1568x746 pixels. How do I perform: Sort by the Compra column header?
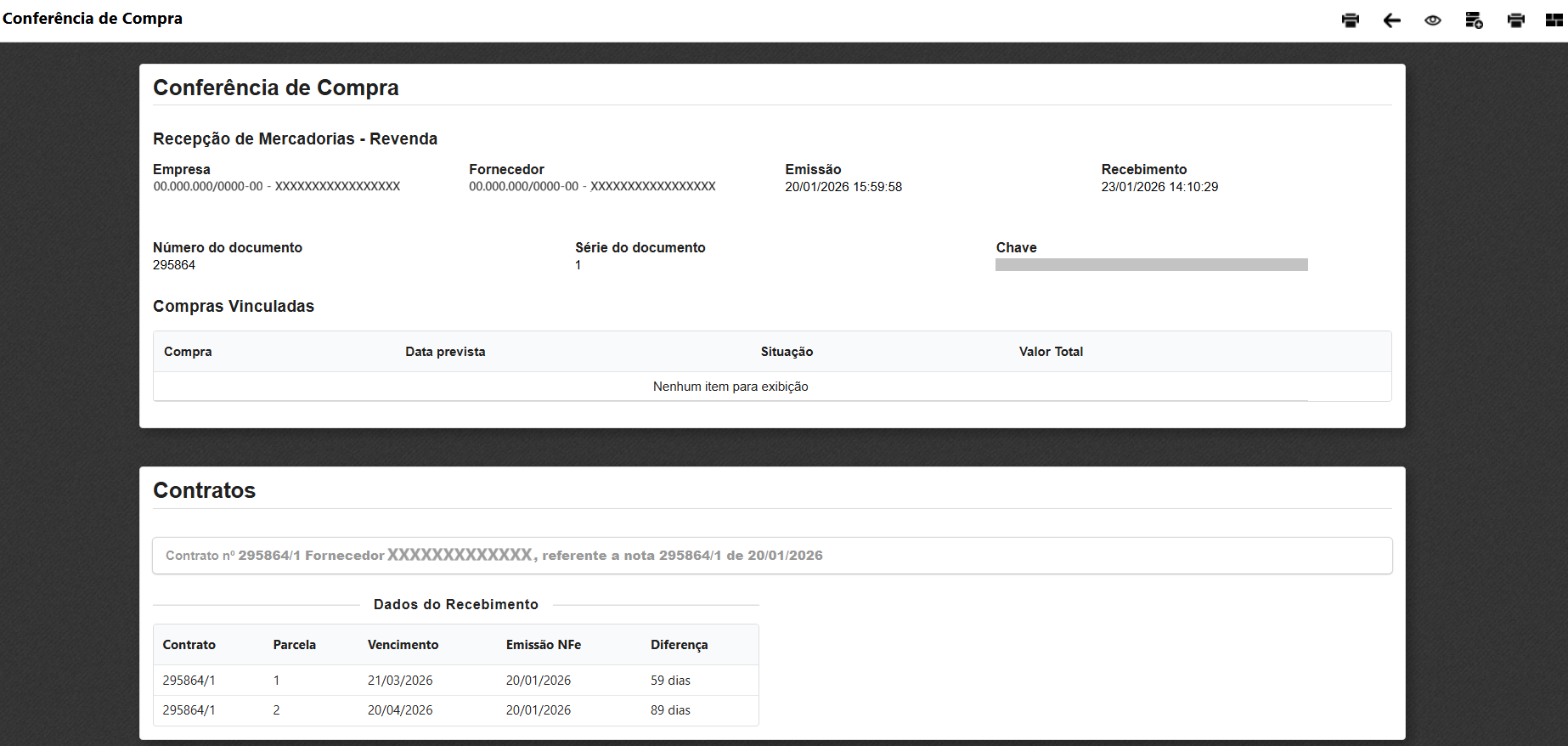pos(188,352)
